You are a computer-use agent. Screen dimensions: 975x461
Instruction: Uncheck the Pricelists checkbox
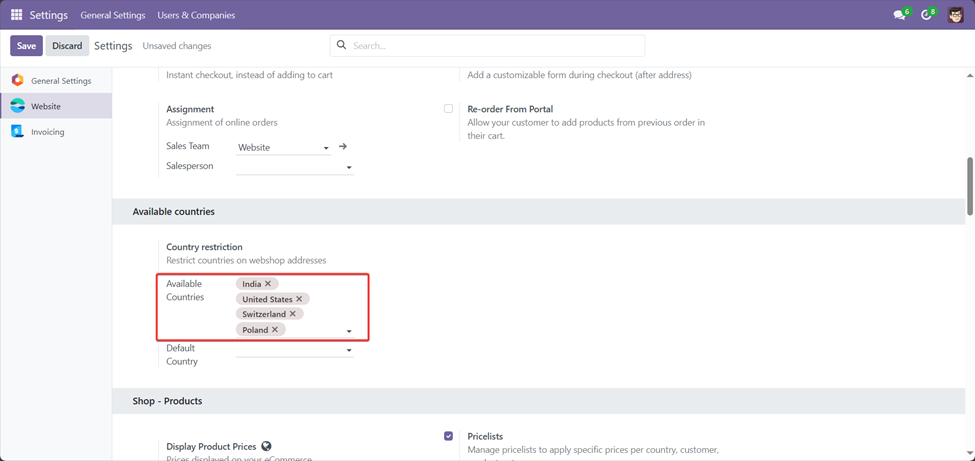pos(448,436)
